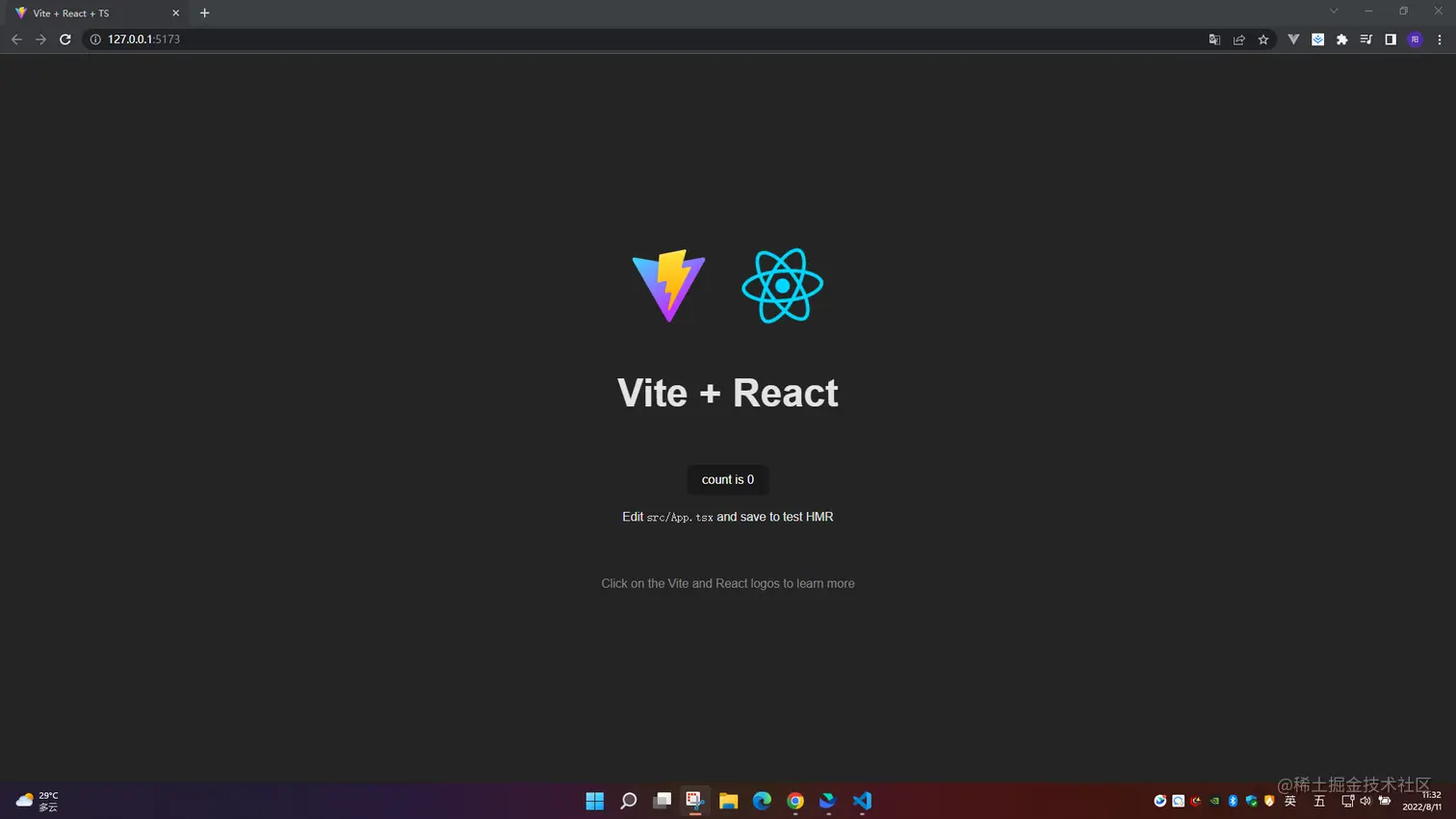Open the tab search chevron

click(1334, 12)
